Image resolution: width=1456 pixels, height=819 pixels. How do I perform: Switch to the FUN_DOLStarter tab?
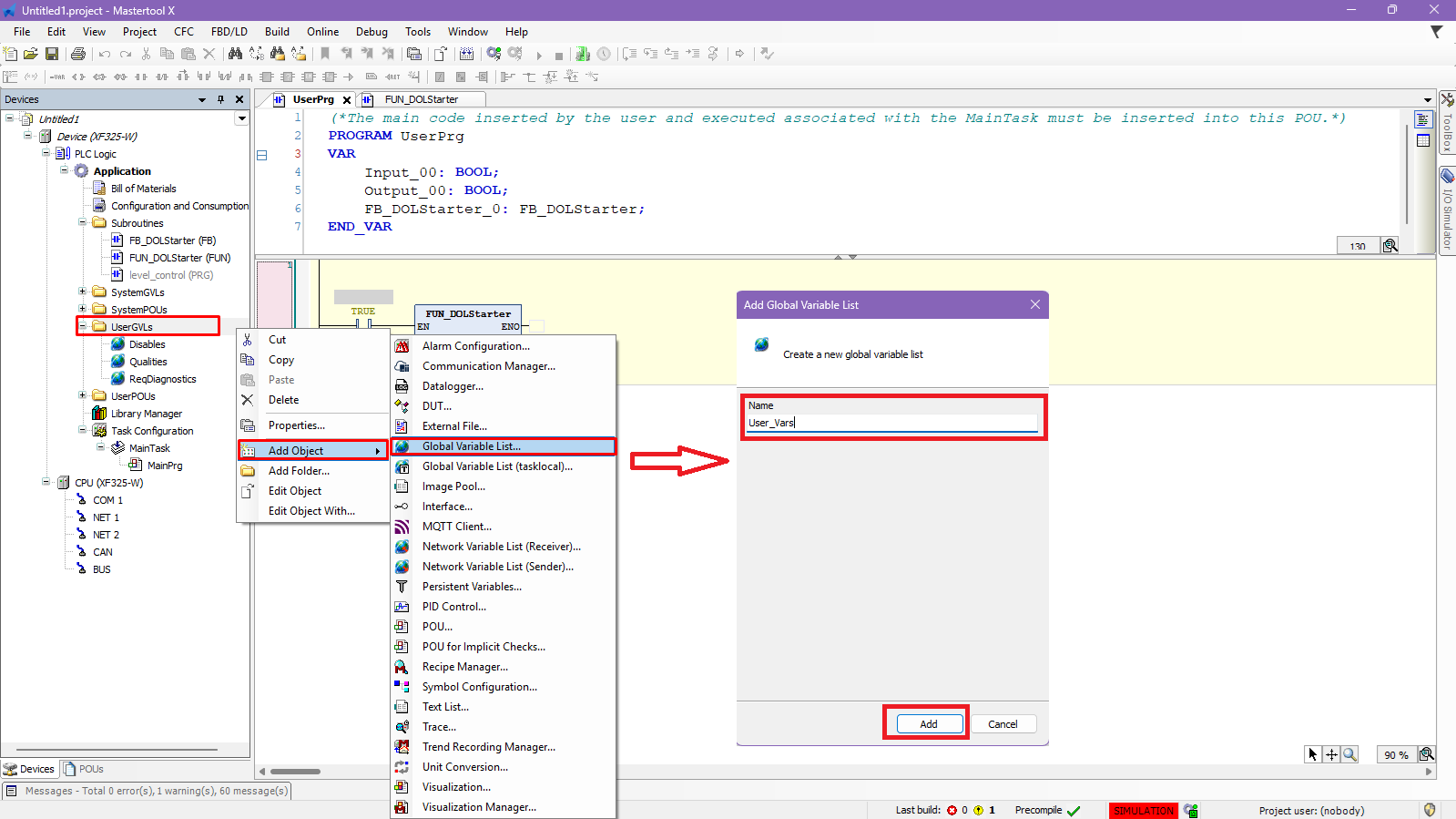[421, 99]
